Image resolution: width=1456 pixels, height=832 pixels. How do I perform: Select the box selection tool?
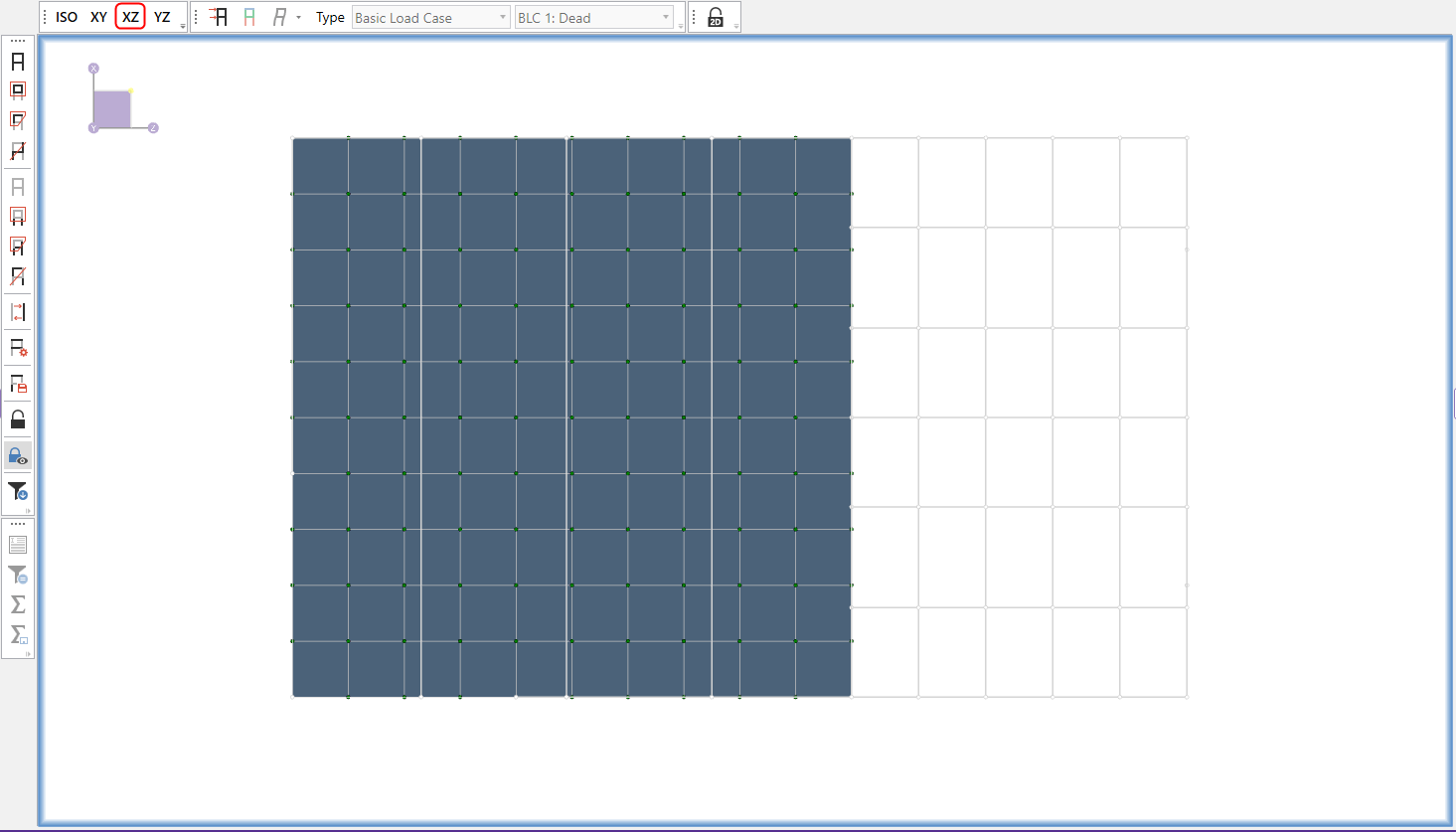(x=17, y=89)
